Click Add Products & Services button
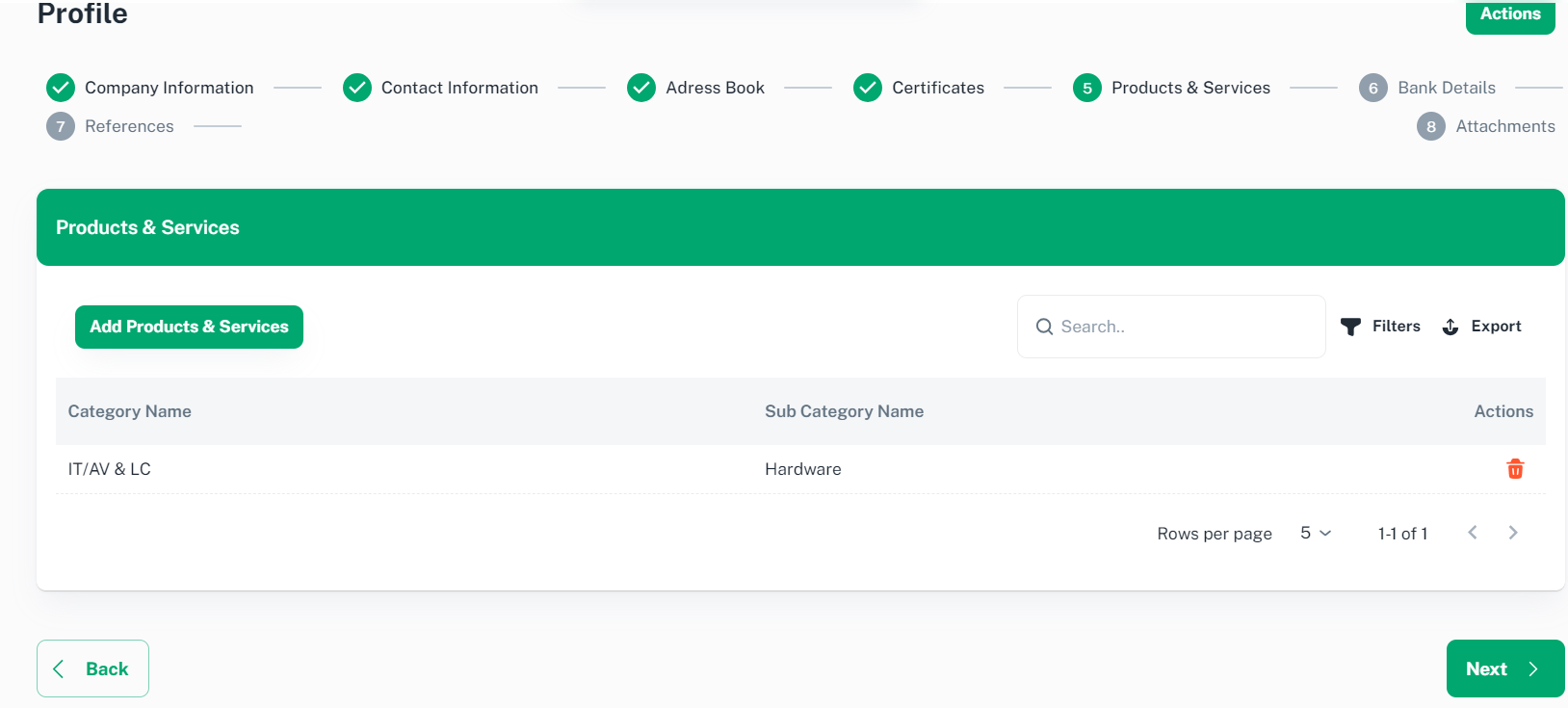This screenshot has width=1568, height=708. click(189, 327)
